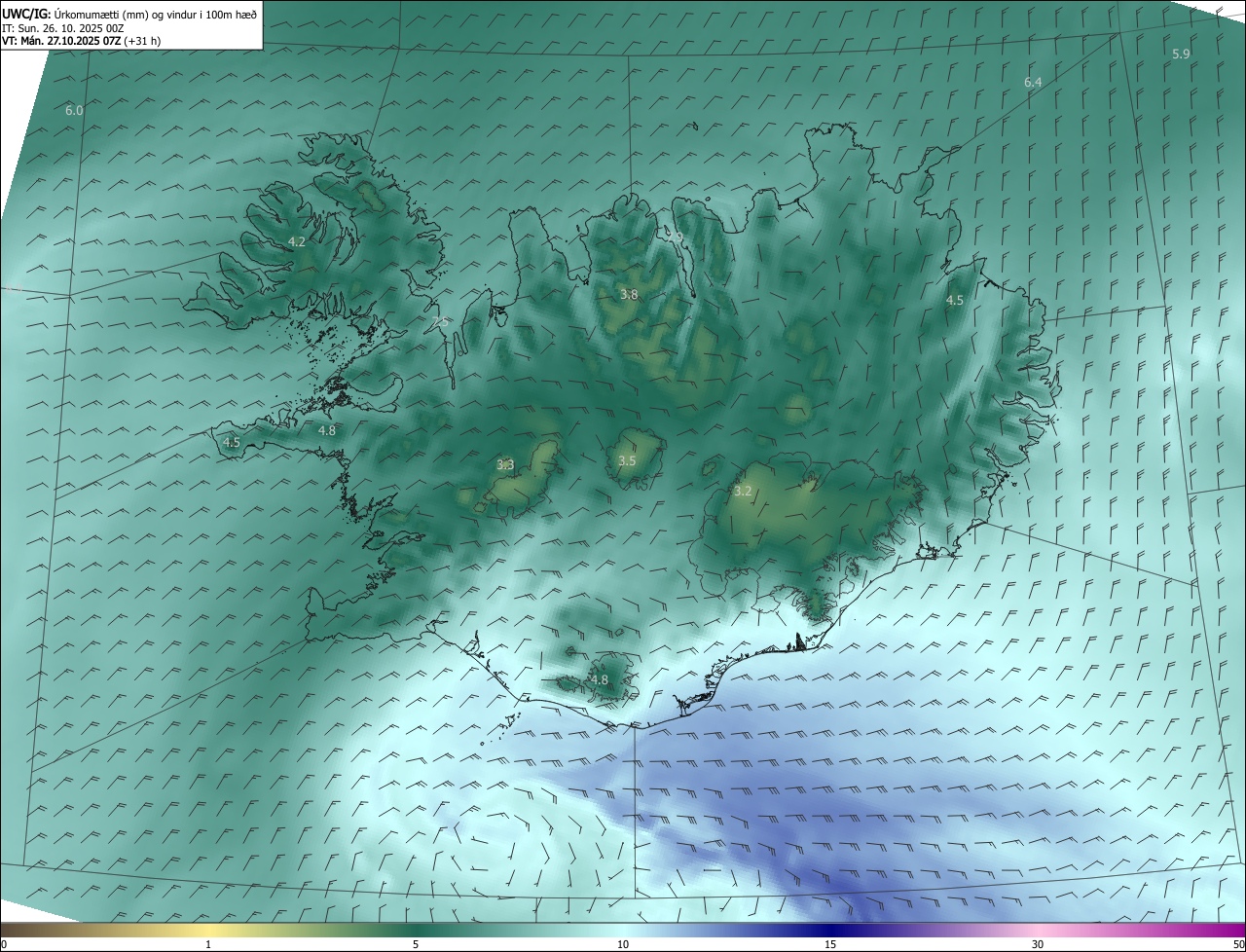Click the 10 label on the color scale
The height and width of the screenshot is (952, 1246).
pos(623,944)
